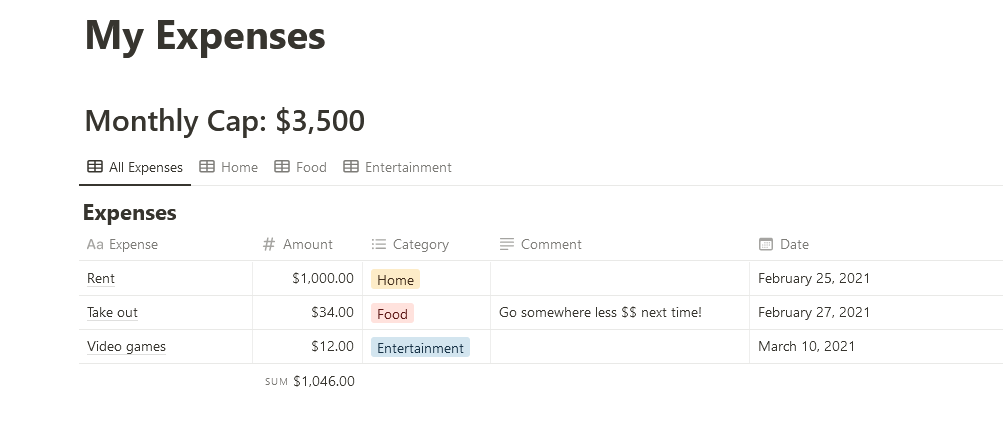1003x447 pixels.
Task: Click the calendar icon of Date column
Action: [x=766, y=244]
